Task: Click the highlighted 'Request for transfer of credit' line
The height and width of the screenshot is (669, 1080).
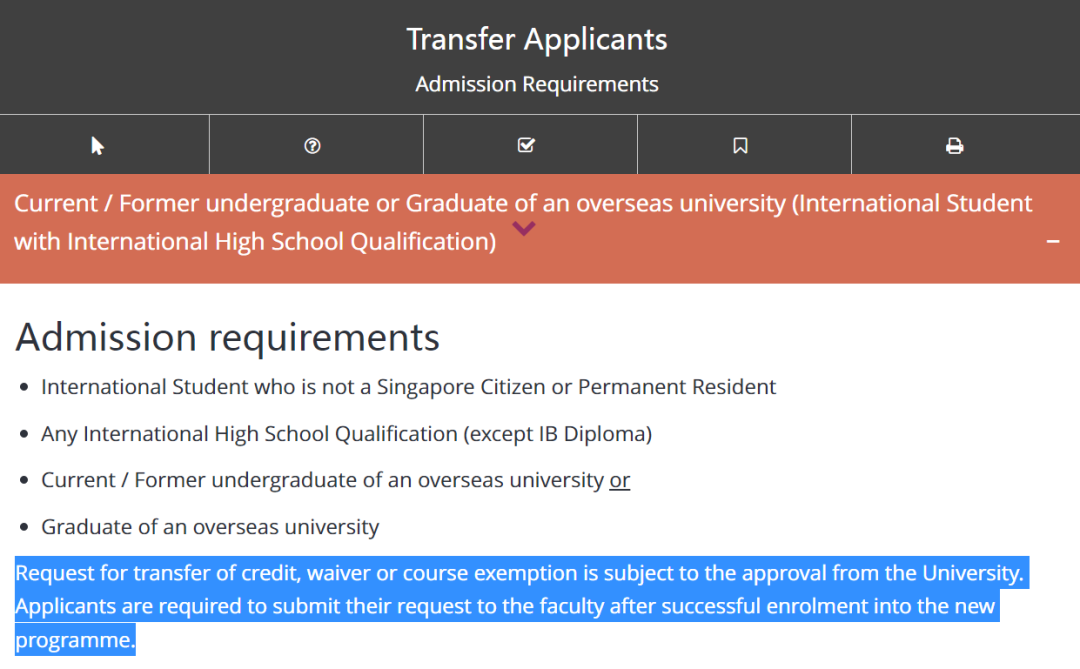Action: pyautogui.click(x=520, y=573)
